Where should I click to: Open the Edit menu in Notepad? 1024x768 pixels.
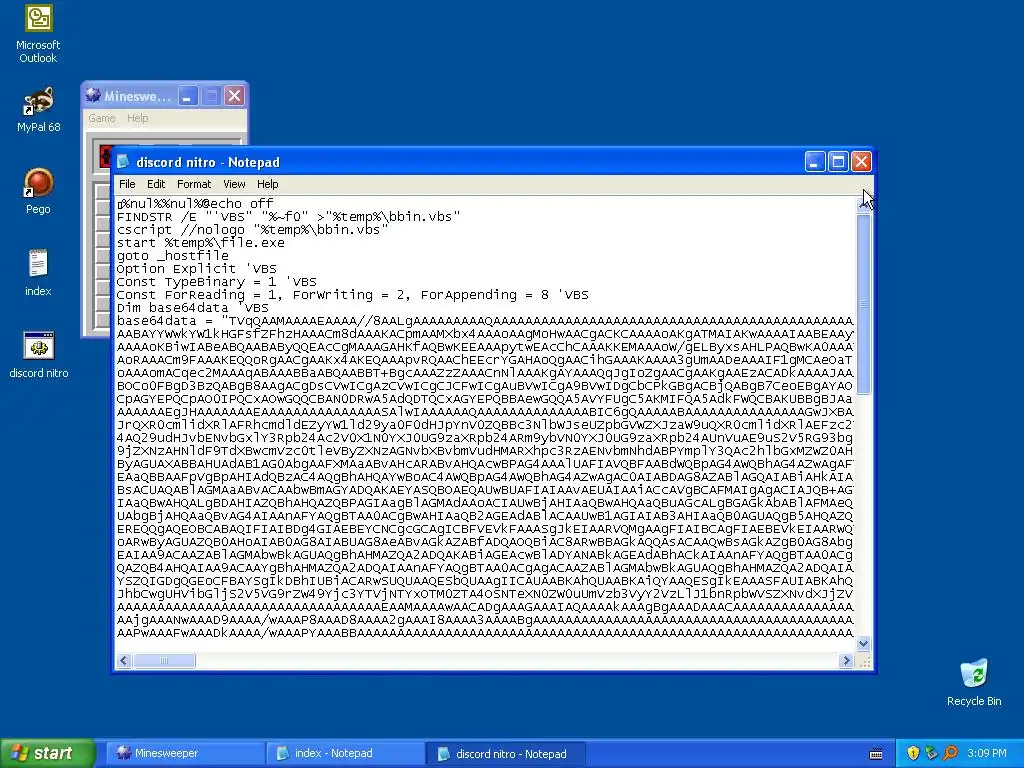pos(155,184)
